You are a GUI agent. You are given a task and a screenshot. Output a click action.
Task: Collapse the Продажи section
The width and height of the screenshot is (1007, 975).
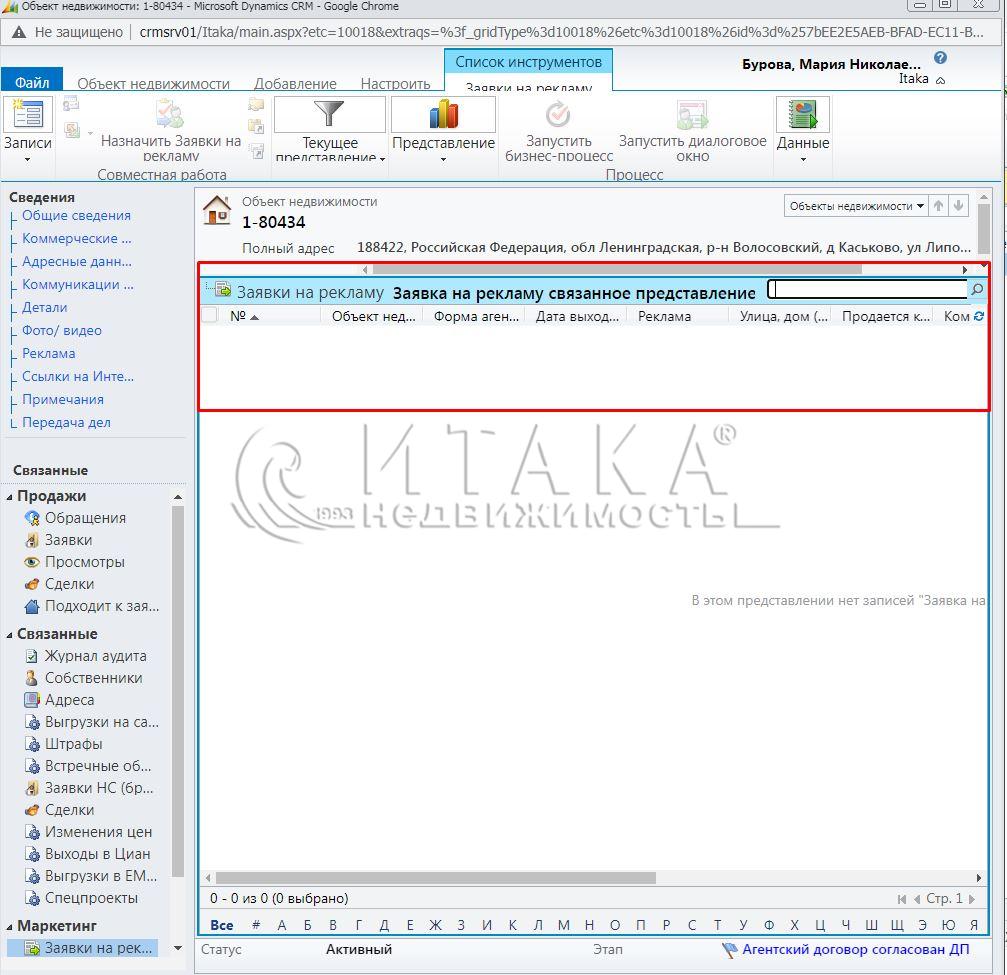point(9,496)
